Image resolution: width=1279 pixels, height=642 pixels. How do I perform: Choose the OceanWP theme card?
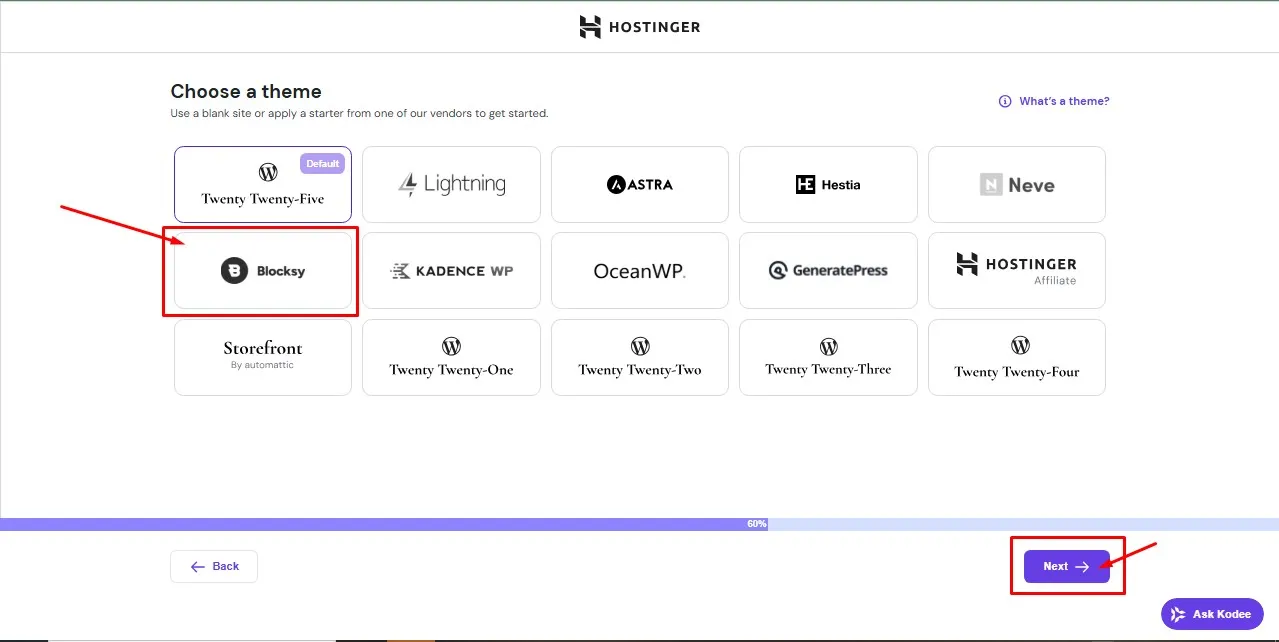pyautogui.click(x=640, y=271)
